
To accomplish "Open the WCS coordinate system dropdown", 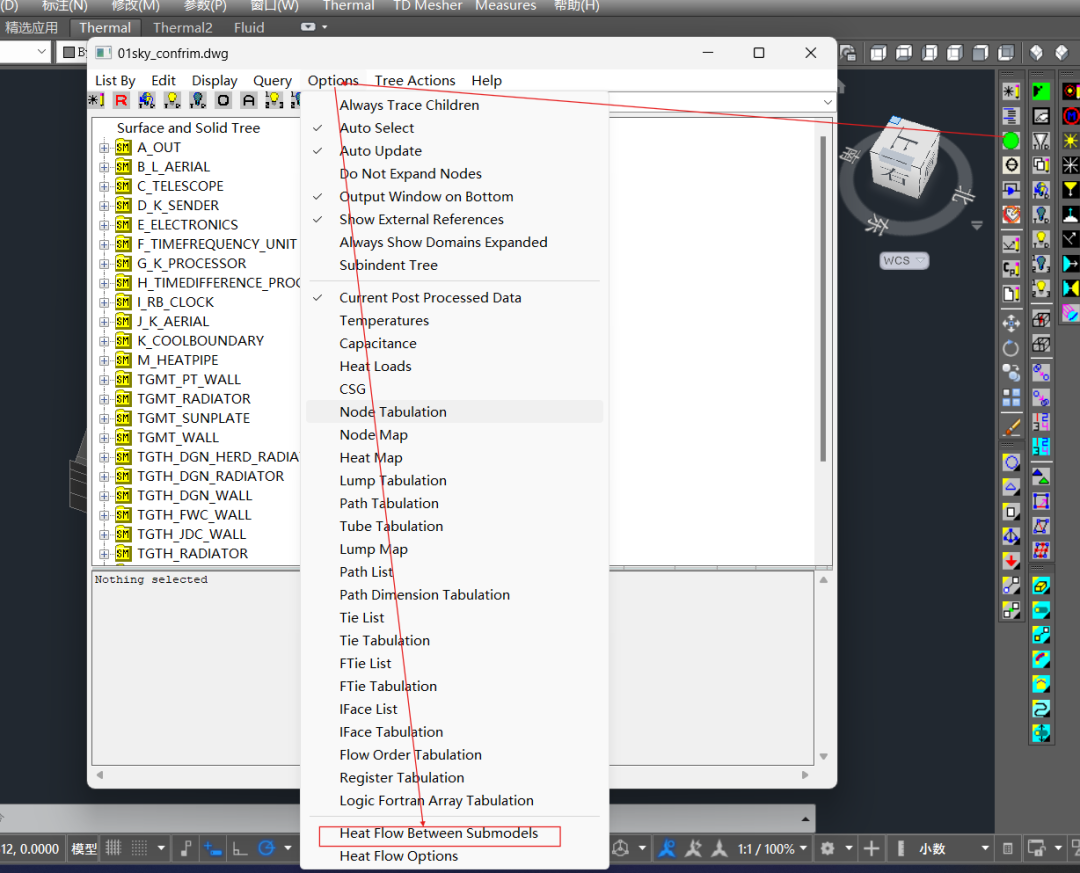I will [904, 261].
